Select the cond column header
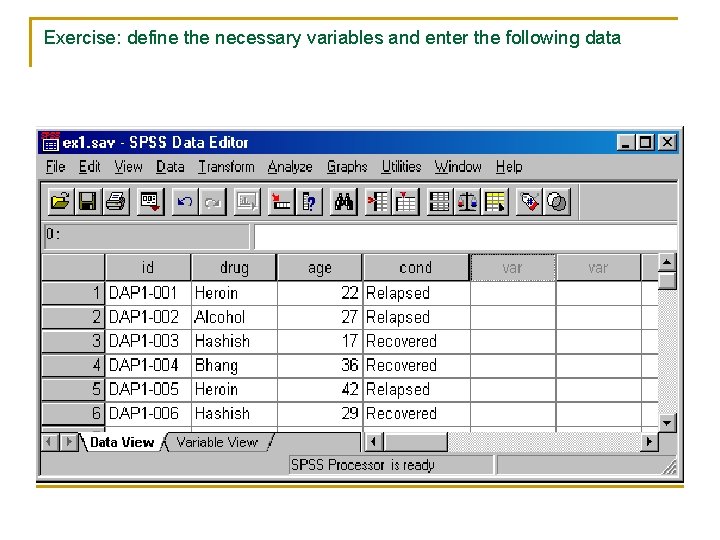Viewport: 720px width, 540px height. [x=416, y=267]
